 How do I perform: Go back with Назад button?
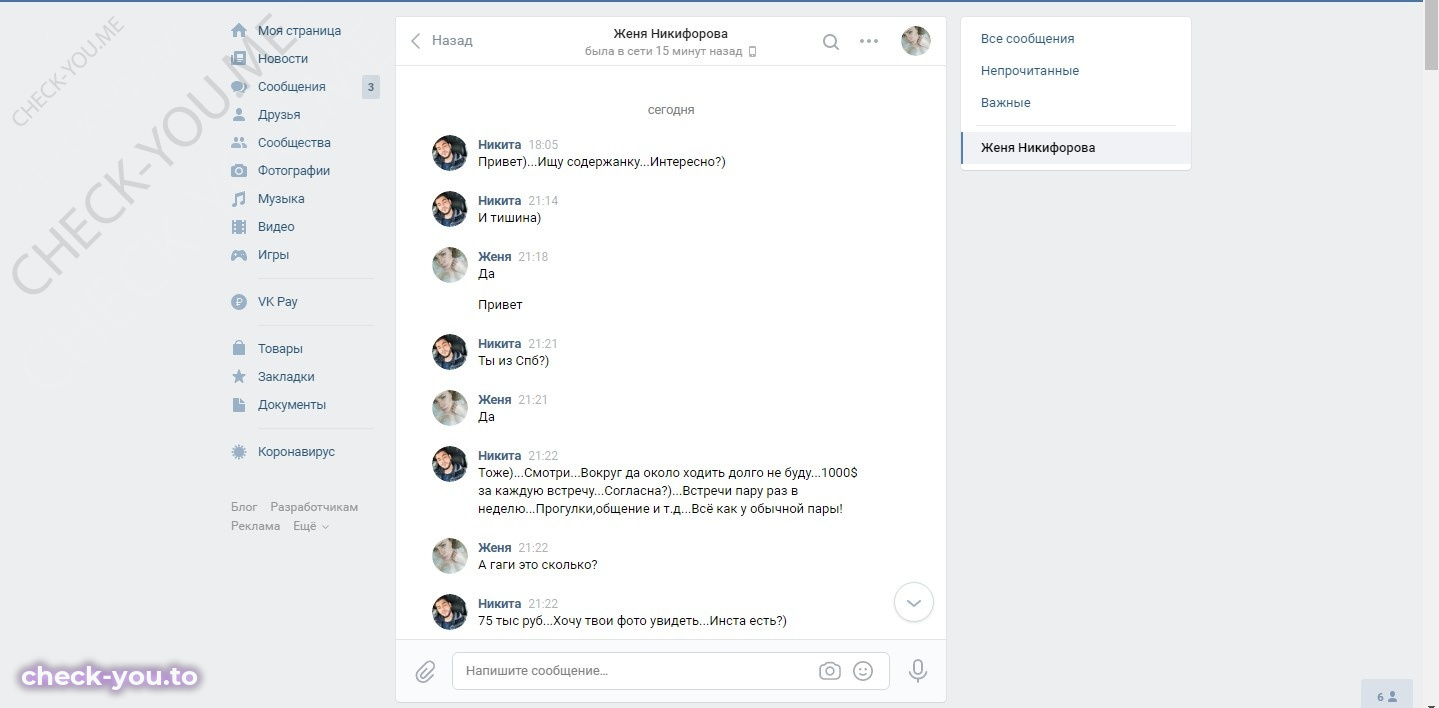click(x=442, y=41)
